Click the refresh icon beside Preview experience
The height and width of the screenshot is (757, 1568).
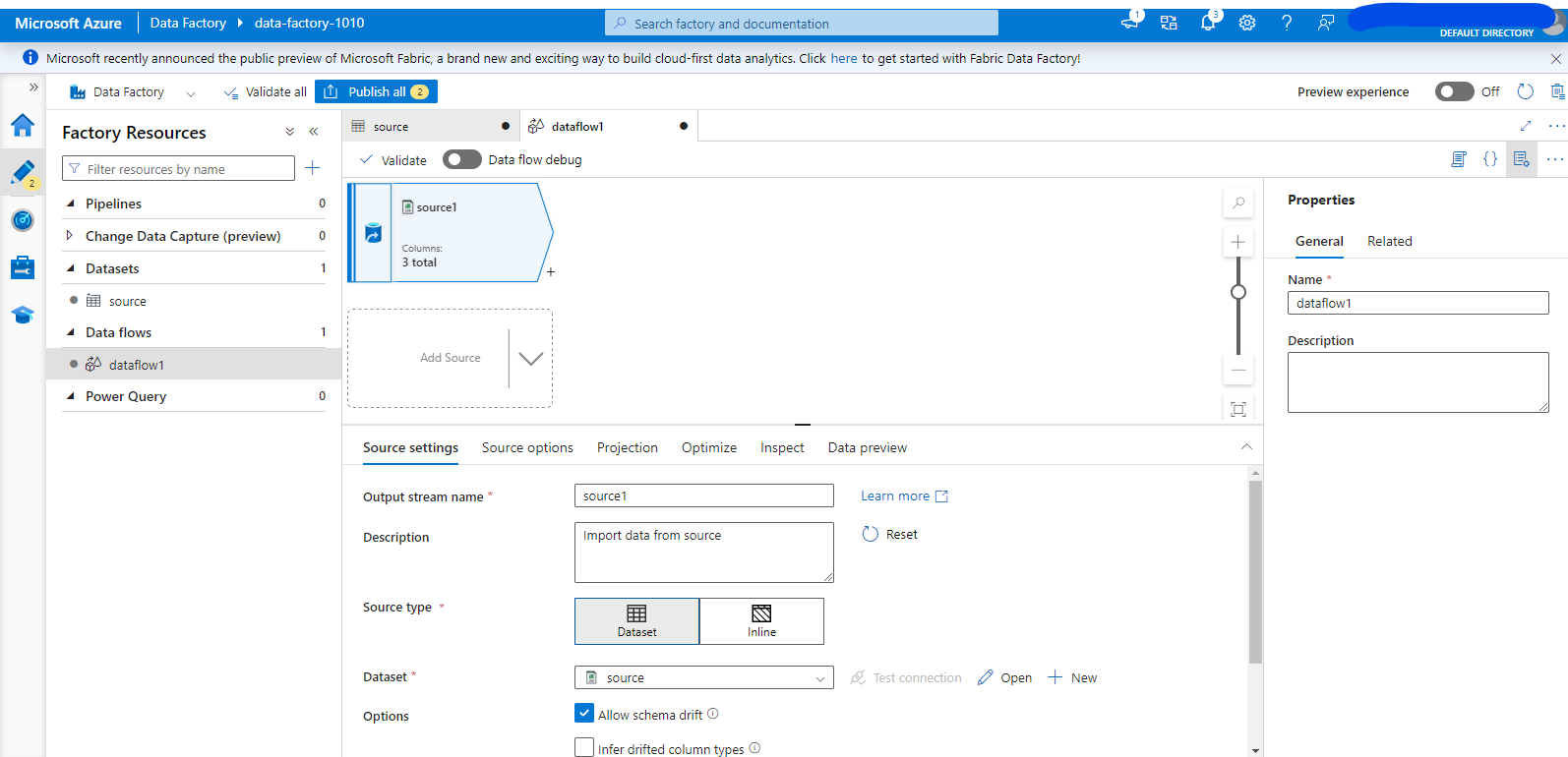click(1526, 91)
